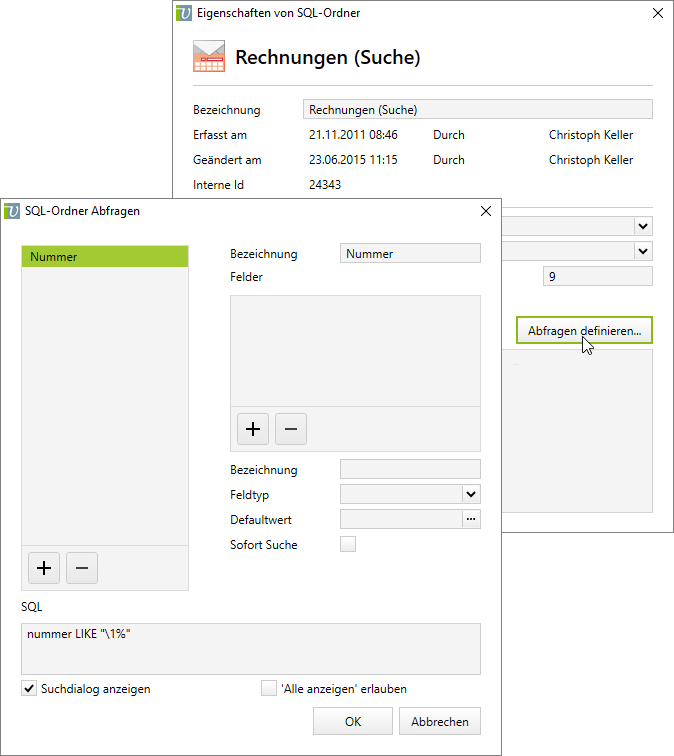Image resolution: width=674 pixels, height=756 pixels.
Task: Enable the Sofort Suche checkbox
Action: pyautogui.click(x=348, y=544)
